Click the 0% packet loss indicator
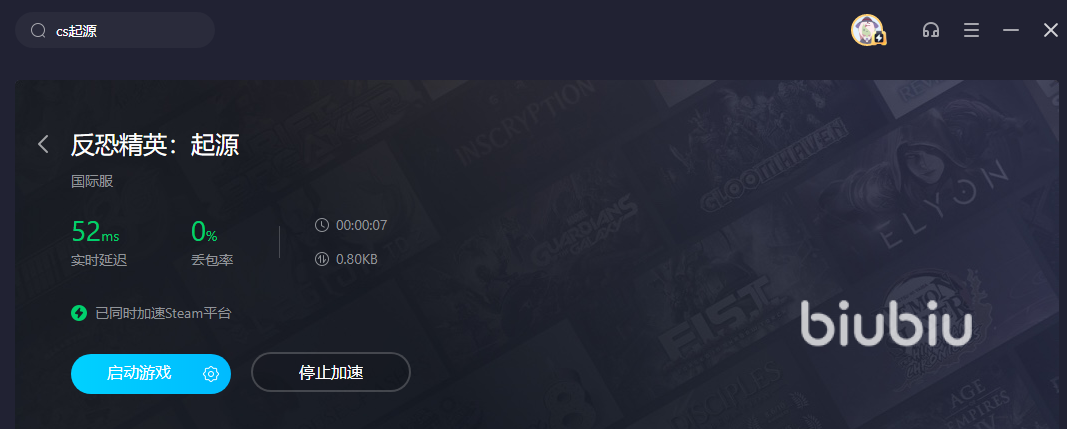Image resolution: width=1067 pixels, height=429 pixels. point(204,232)
